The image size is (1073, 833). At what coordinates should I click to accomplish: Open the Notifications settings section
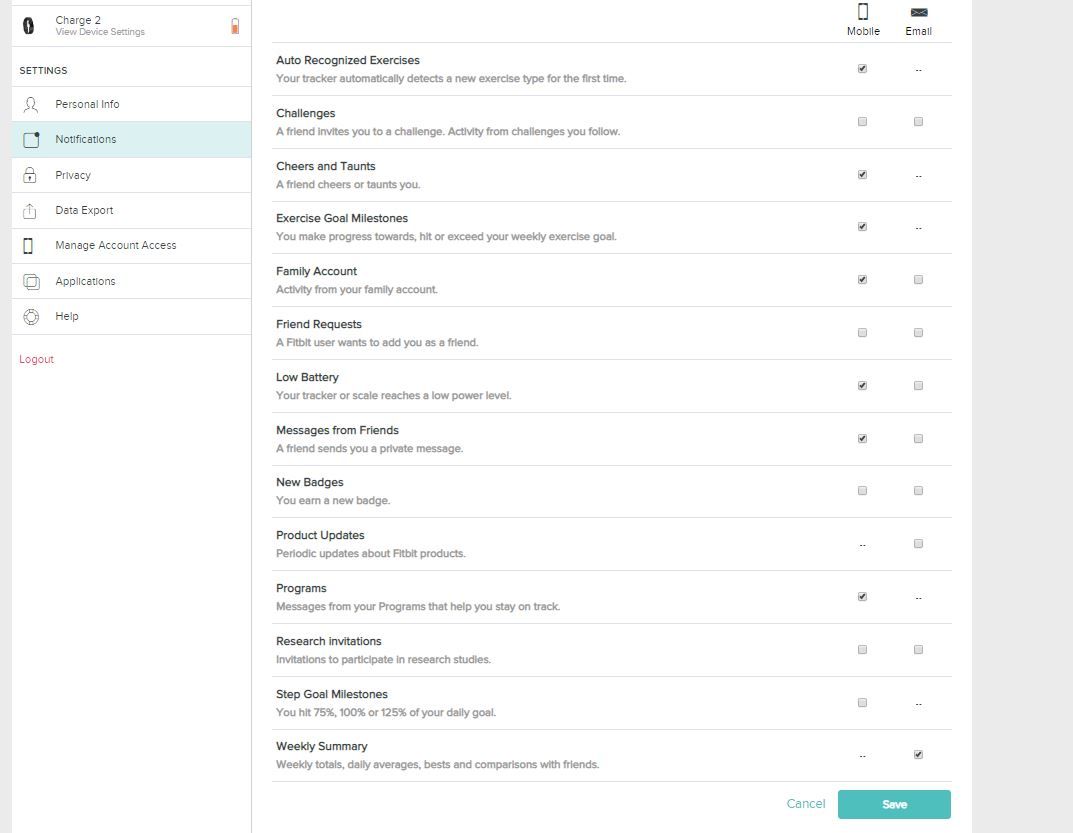[x=86, y=140]
